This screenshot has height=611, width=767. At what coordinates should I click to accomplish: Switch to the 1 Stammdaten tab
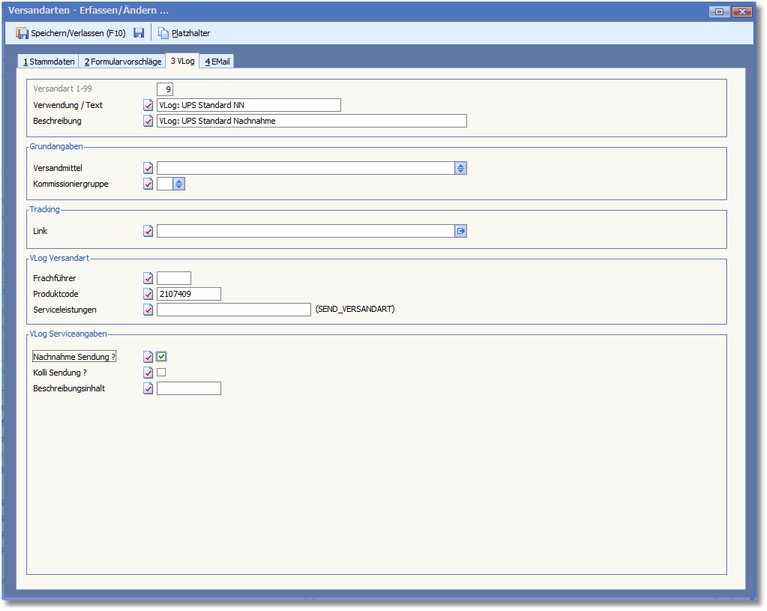(49, 61)
